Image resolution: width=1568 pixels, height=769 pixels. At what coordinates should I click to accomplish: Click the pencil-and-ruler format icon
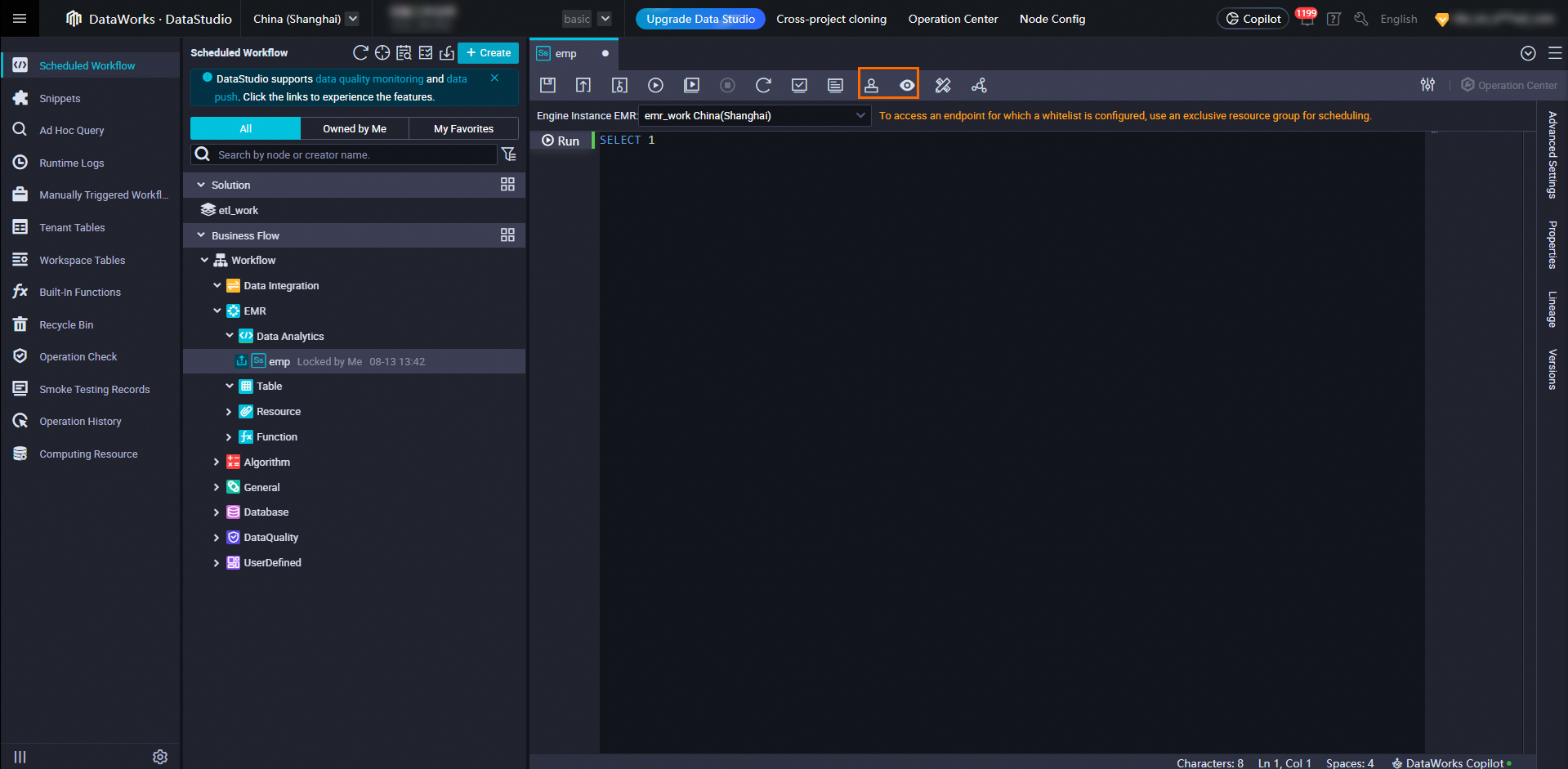tap(943, 85)
